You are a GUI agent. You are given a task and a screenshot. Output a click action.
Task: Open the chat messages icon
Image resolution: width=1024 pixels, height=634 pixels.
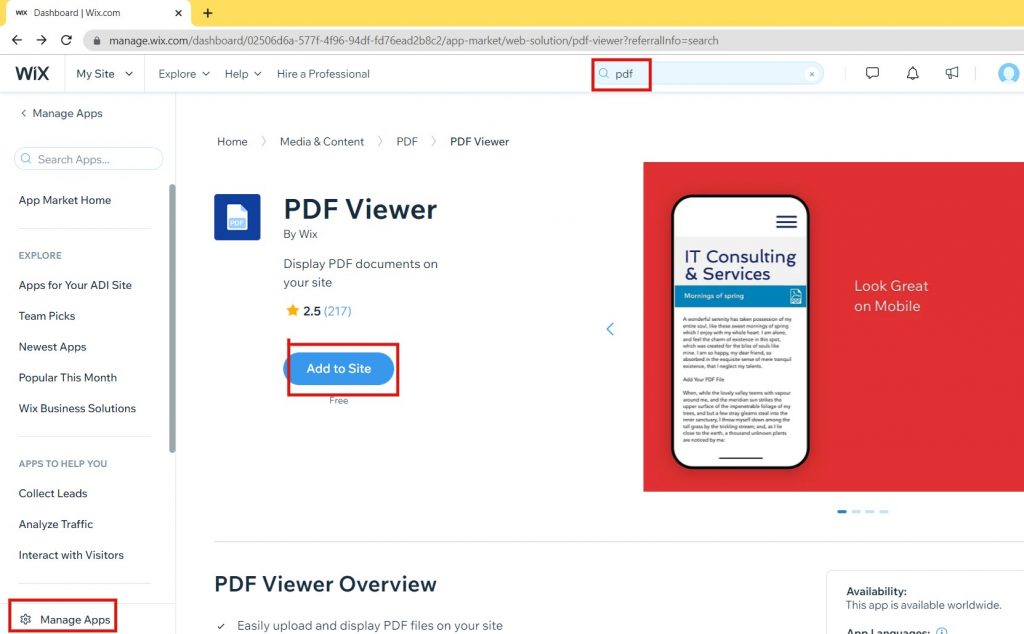(x=872, y=73)
